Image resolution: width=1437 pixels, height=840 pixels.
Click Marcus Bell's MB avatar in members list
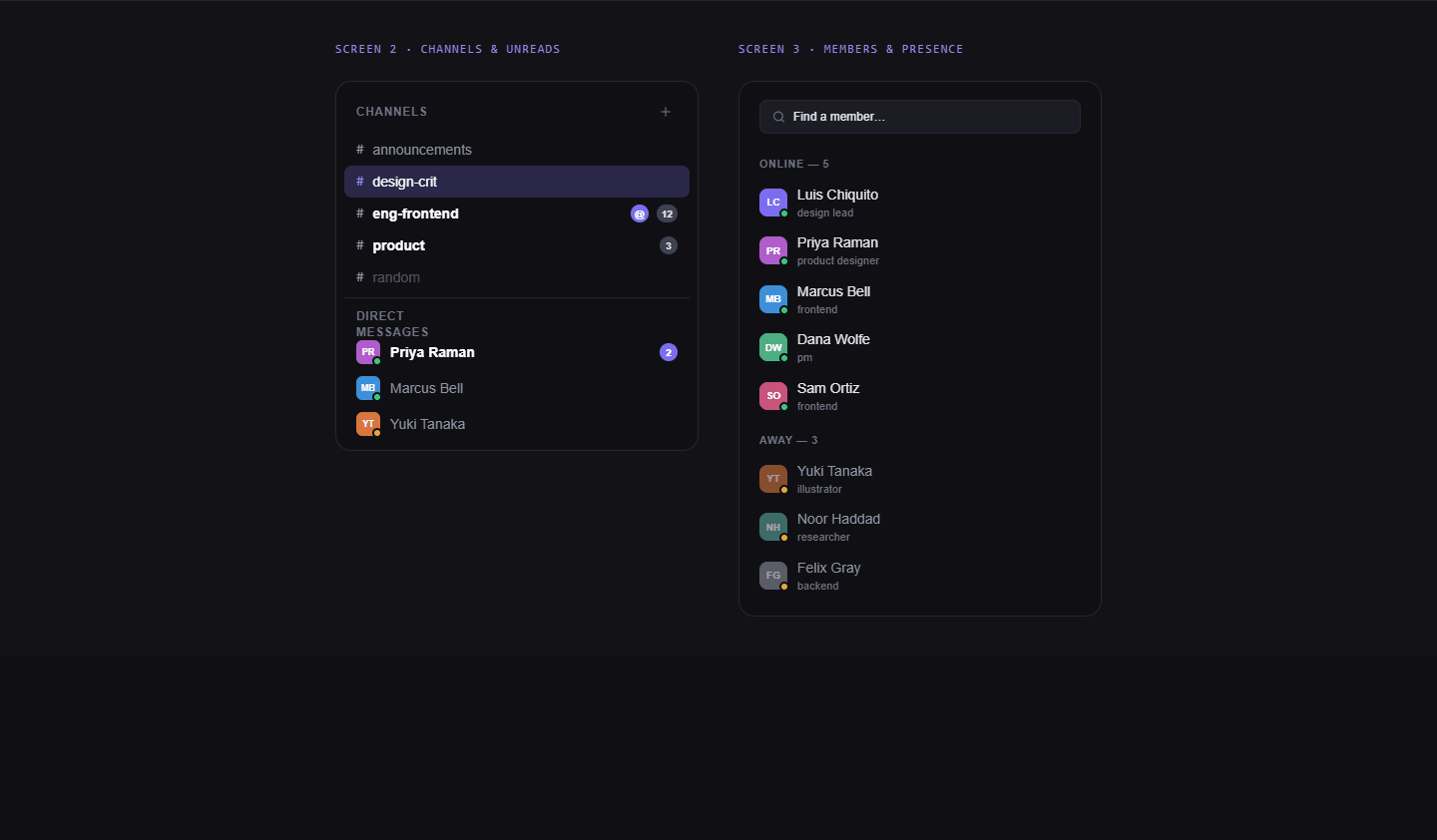click(x=773, y=299)
